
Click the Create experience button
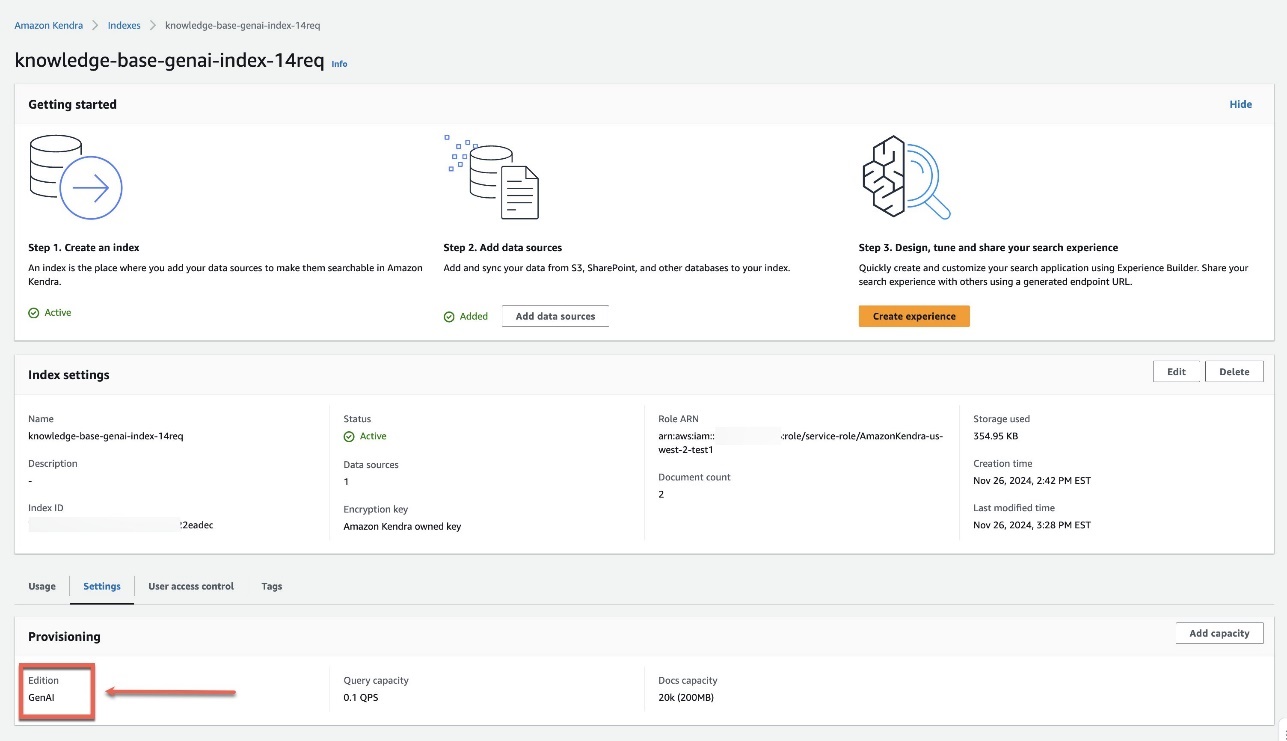click(914, 316)
